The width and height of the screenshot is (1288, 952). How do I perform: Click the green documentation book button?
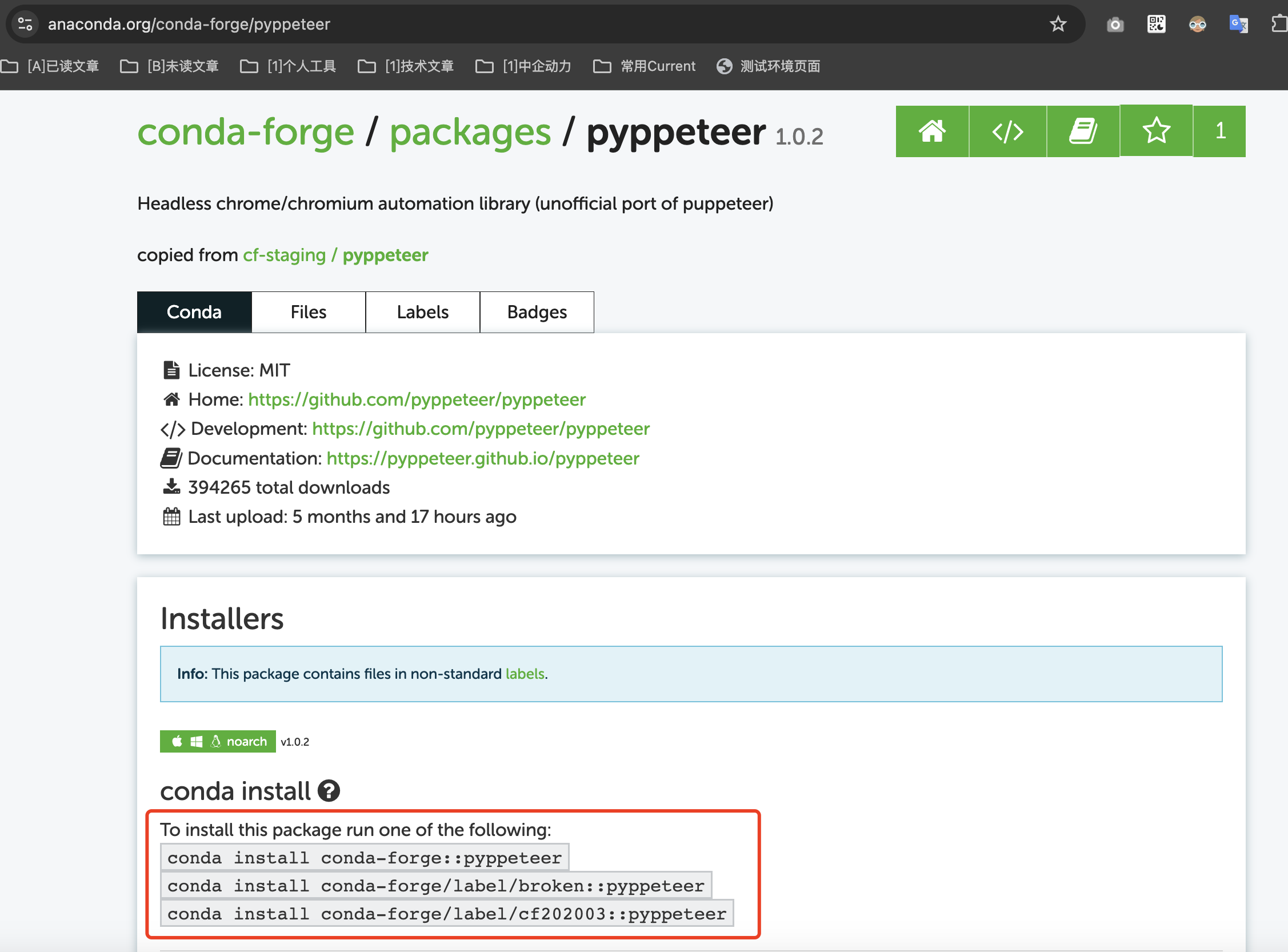pos(1083,131)
